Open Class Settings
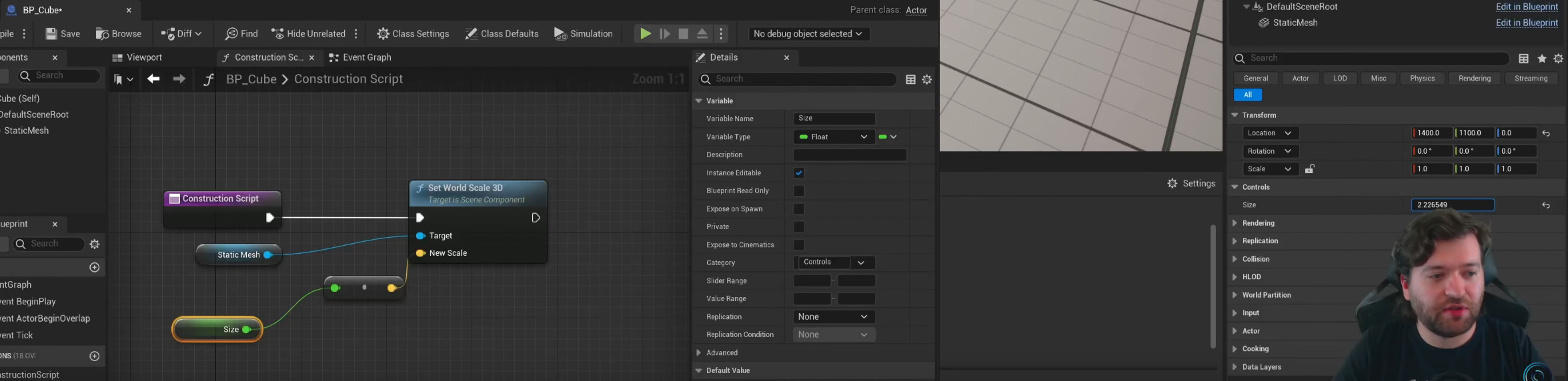 pyautogui.click(x=413, y=34)
